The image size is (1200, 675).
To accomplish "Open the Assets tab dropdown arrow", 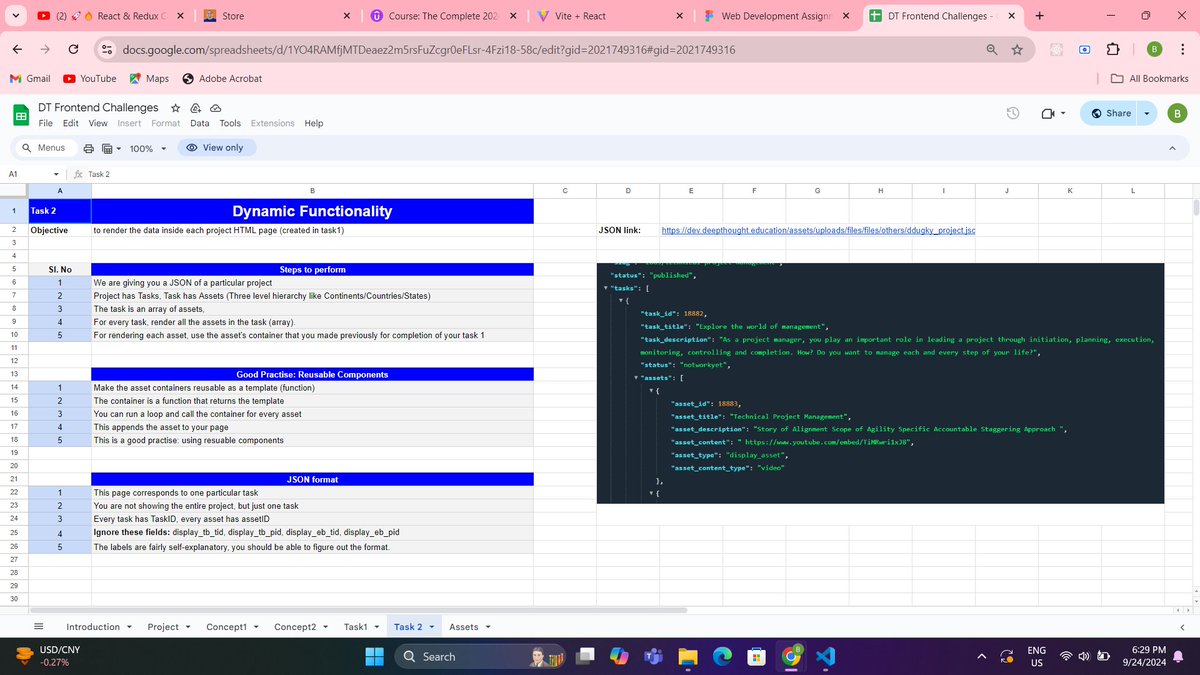I will click(488, 628).
